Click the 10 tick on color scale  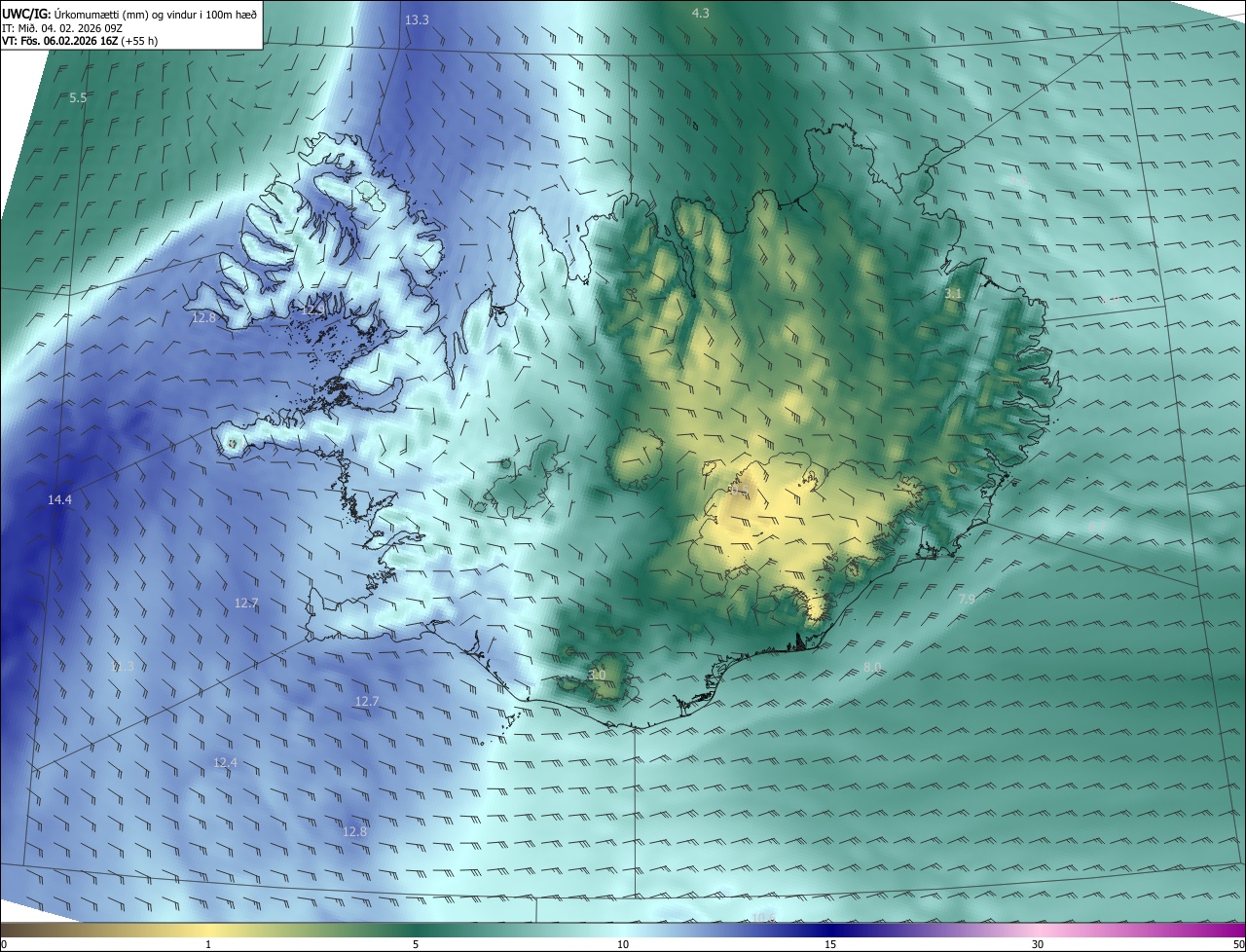point(623,944)
